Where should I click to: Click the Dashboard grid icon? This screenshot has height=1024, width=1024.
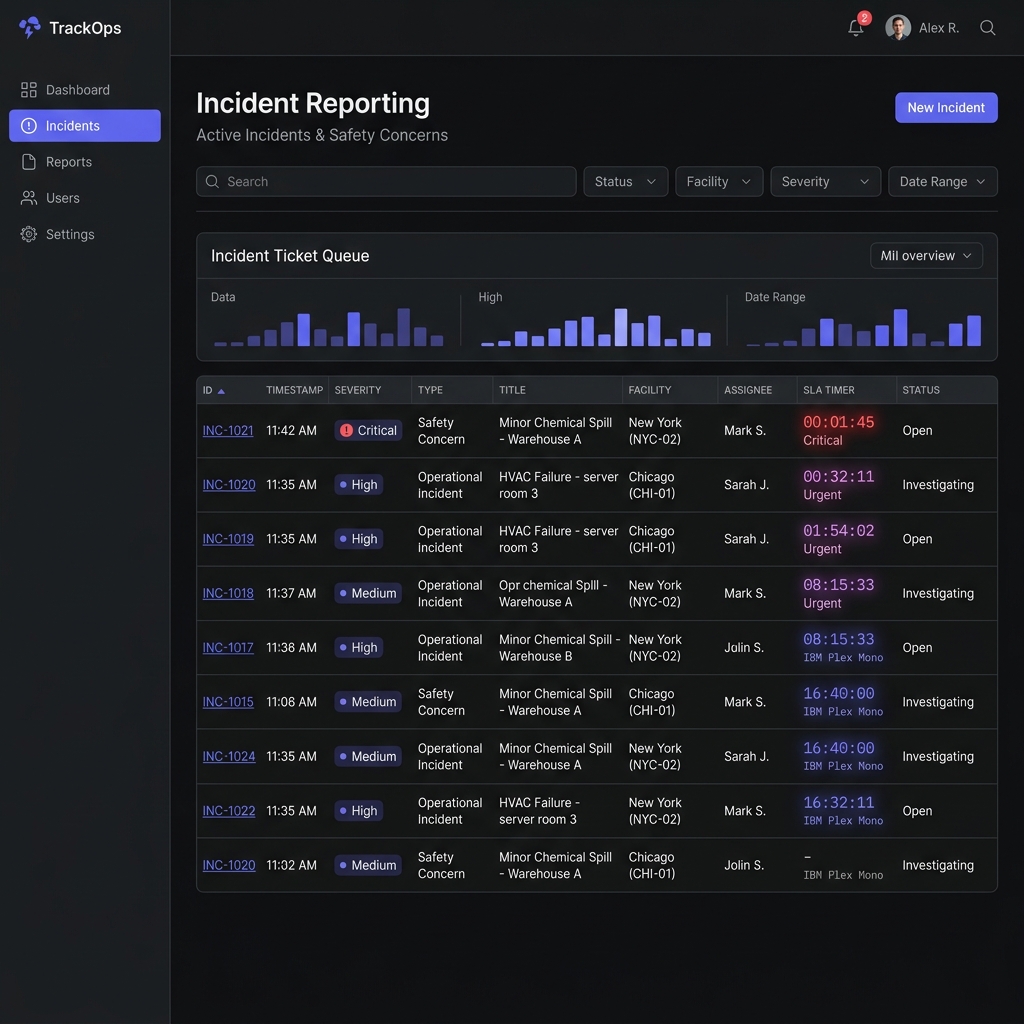[x=29, y=89]
